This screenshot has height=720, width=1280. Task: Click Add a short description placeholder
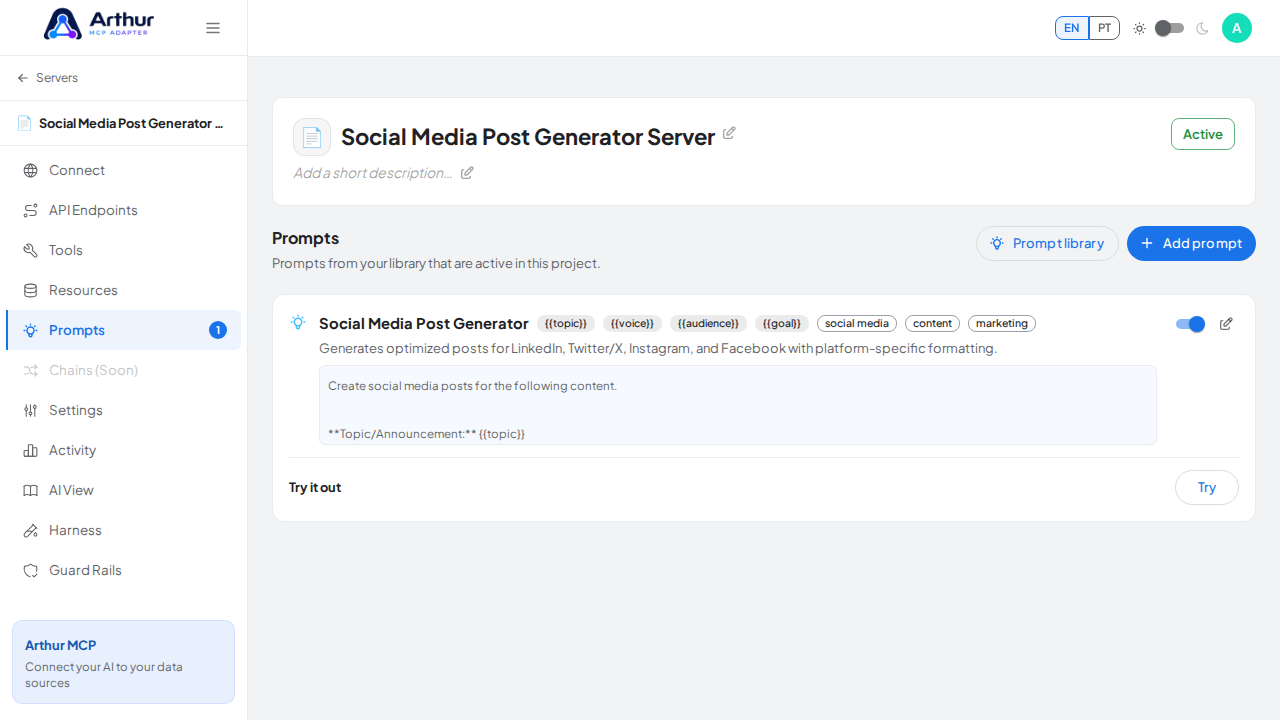pos(373,173)
